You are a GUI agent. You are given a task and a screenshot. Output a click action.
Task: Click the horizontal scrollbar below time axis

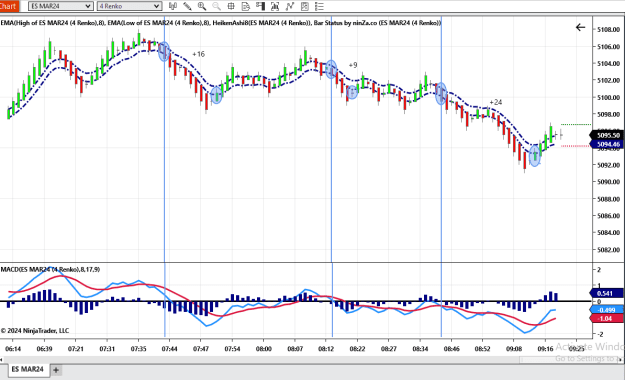(x=312, y=359)
